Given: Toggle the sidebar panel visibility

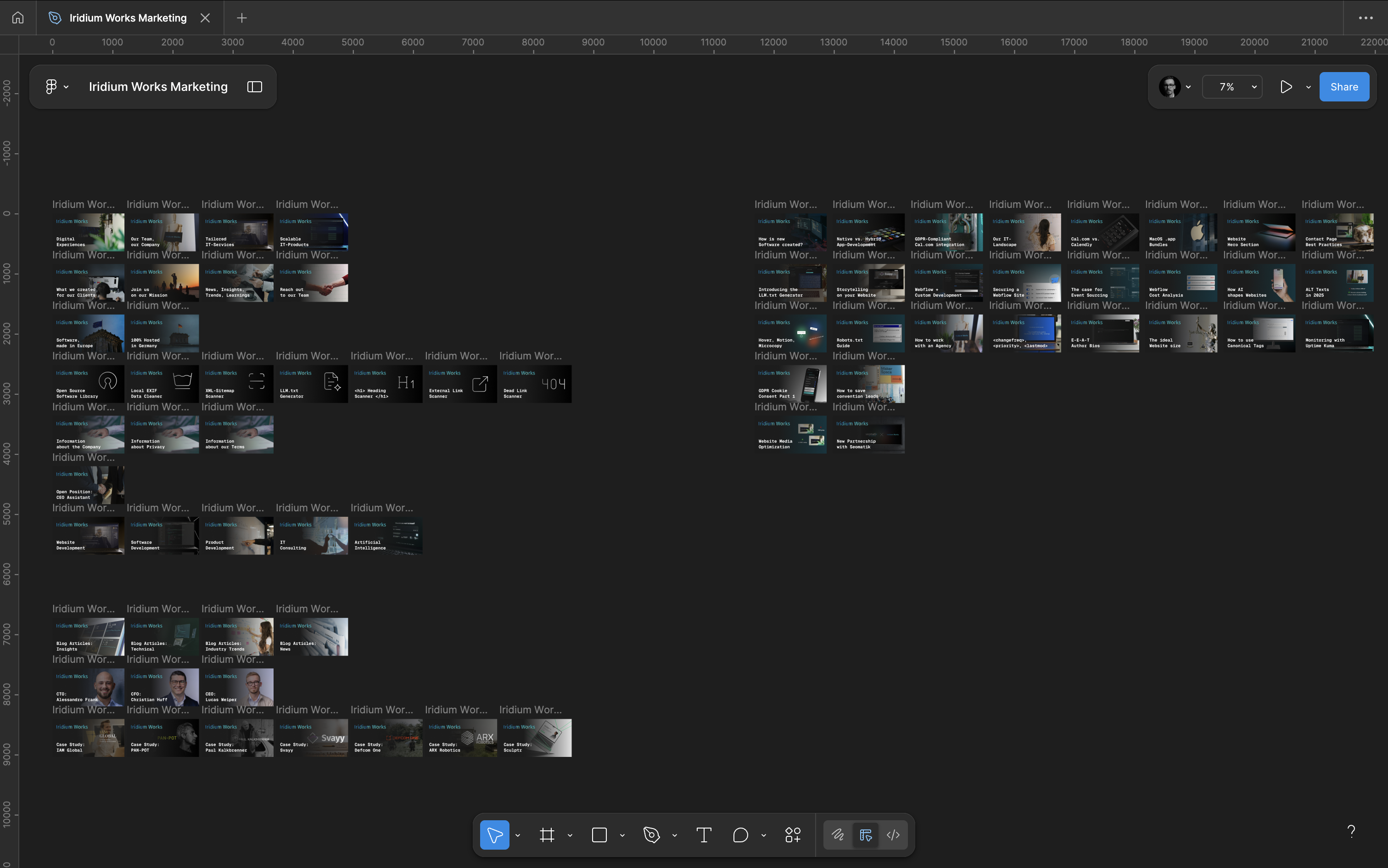Looking at the screenshot, I should tap(254, 87).
